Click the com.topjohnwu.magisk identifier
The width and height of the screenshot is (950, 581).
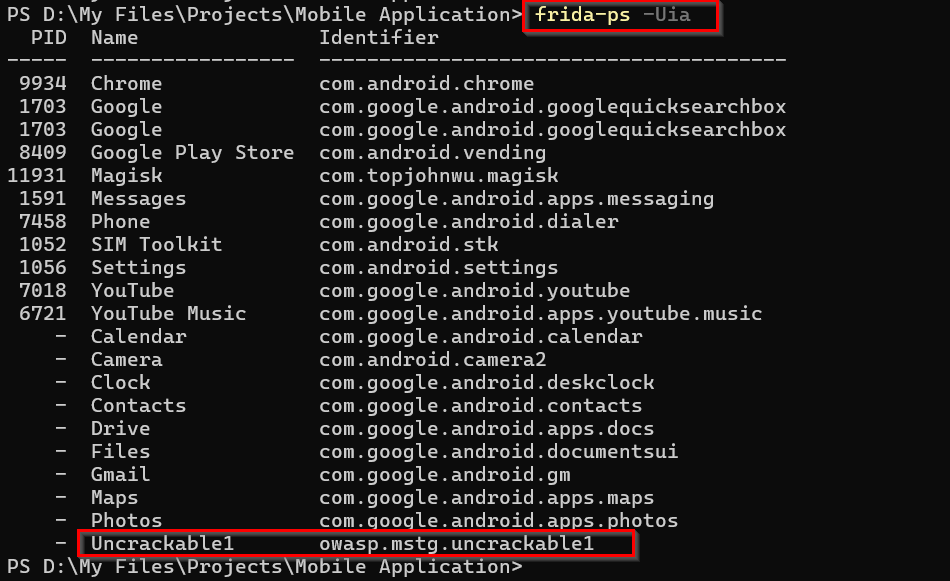tap(438, 176)
